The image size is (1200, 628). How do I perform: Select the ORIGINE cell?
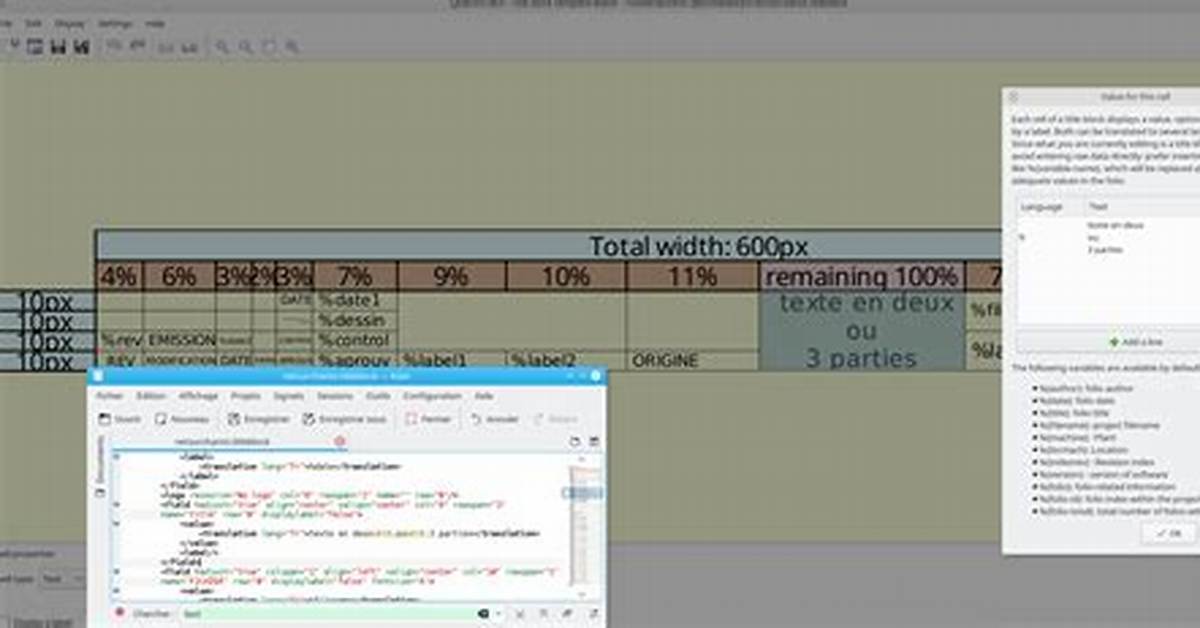[692, 360]
